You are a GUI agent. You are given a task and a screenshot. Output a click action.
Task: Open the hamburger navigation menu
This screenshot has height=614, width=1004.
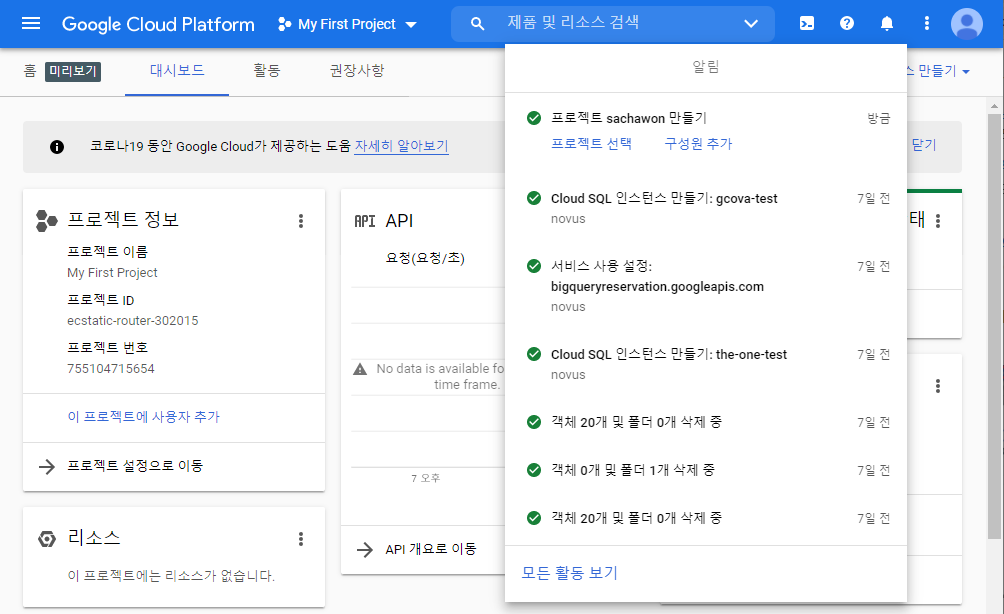31,24
